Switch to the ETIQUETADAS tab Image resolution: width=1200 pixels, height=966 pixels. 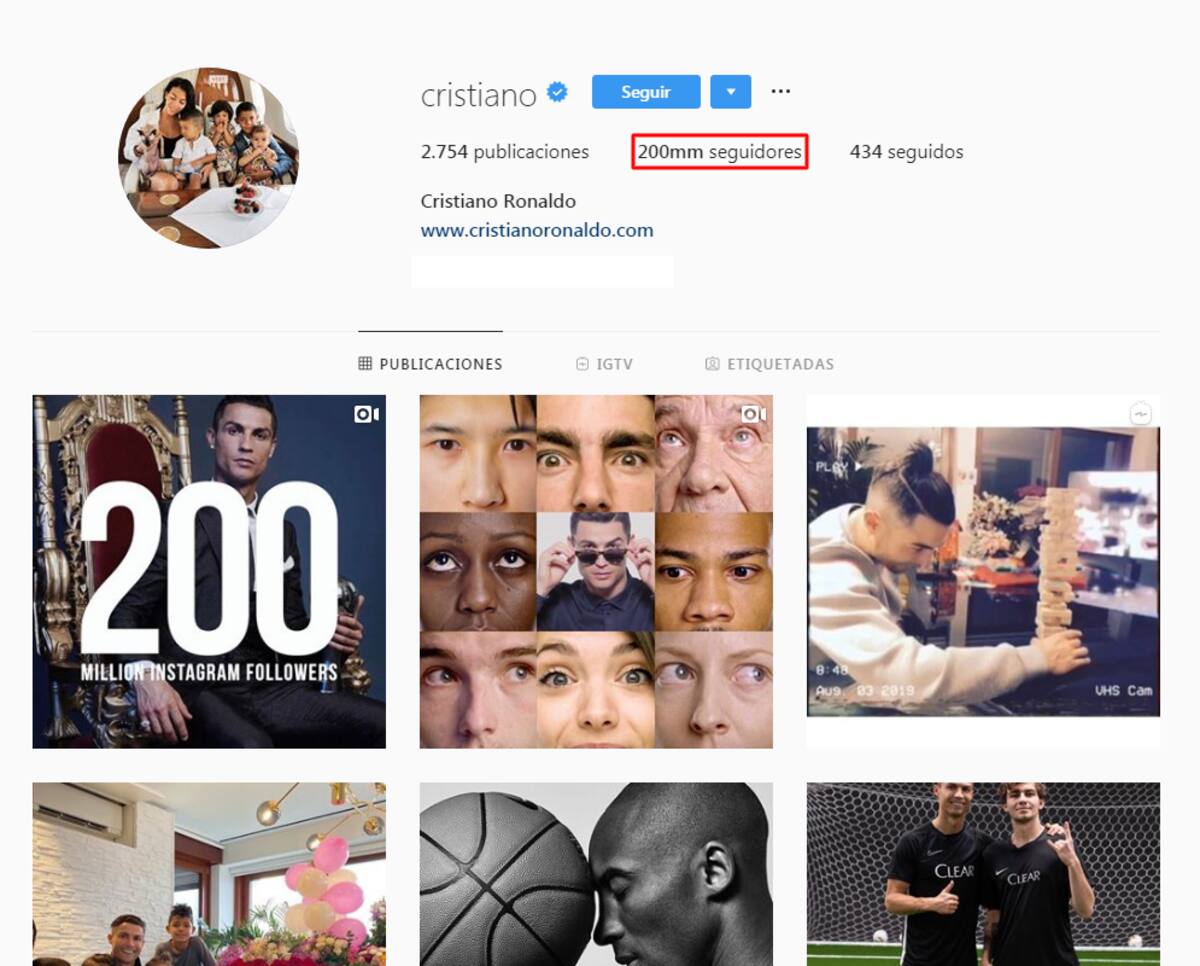tap(769, 364)
